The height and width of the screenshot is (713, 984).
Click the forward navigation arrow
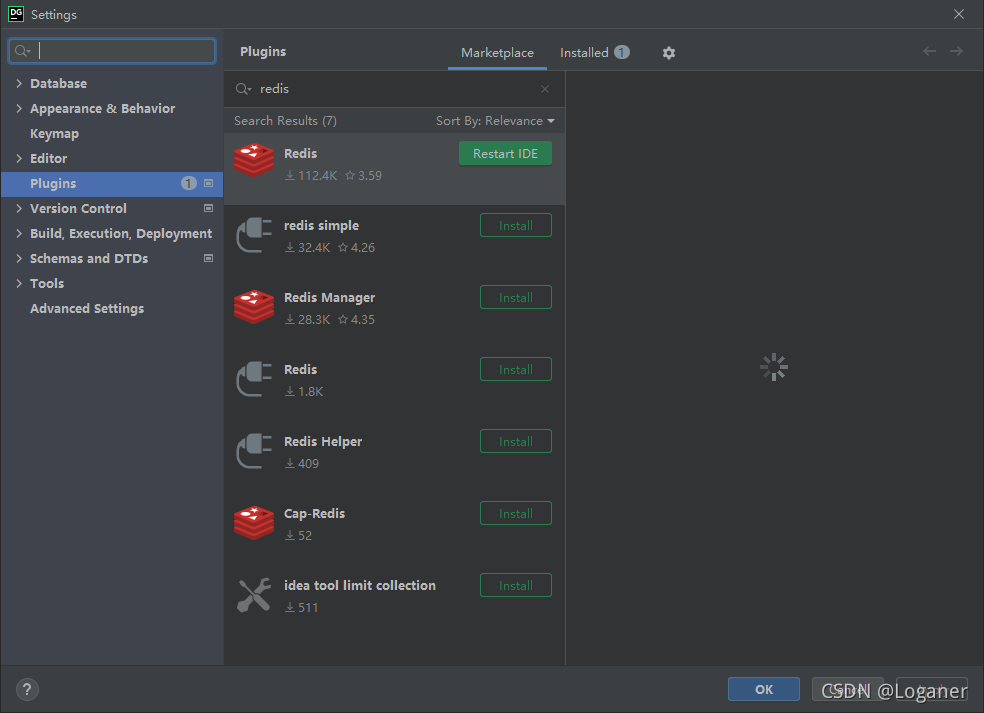pyautogui.click(x=956, y=51)
